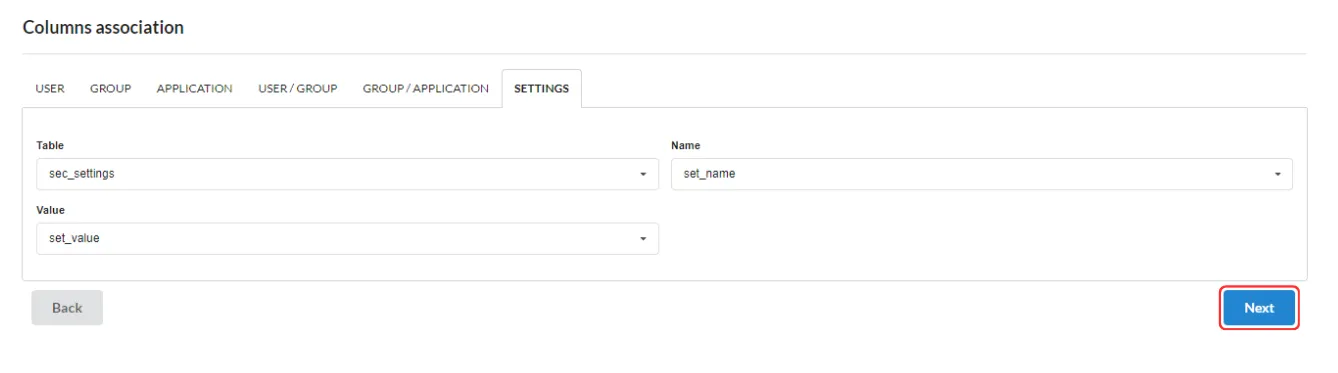Click the Columns association heading

(x=102, y=28)
